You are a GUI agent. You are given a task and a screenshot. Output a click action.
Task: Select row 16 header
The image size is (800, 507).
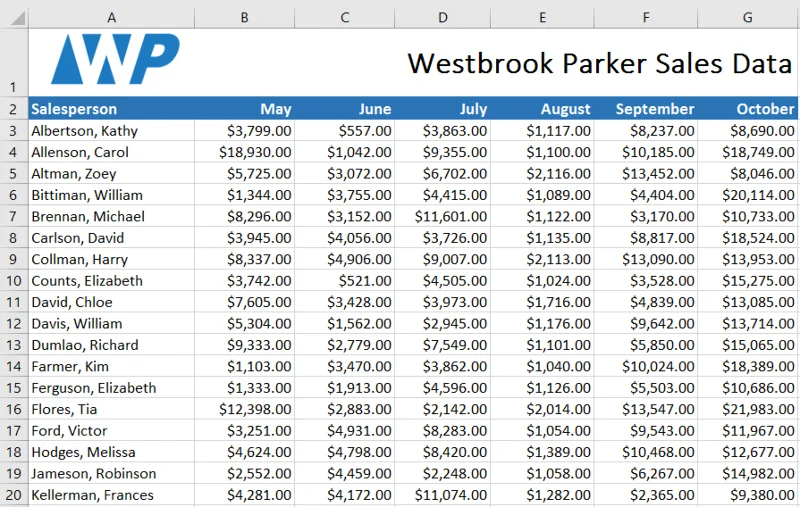click(x=14, y=409)
